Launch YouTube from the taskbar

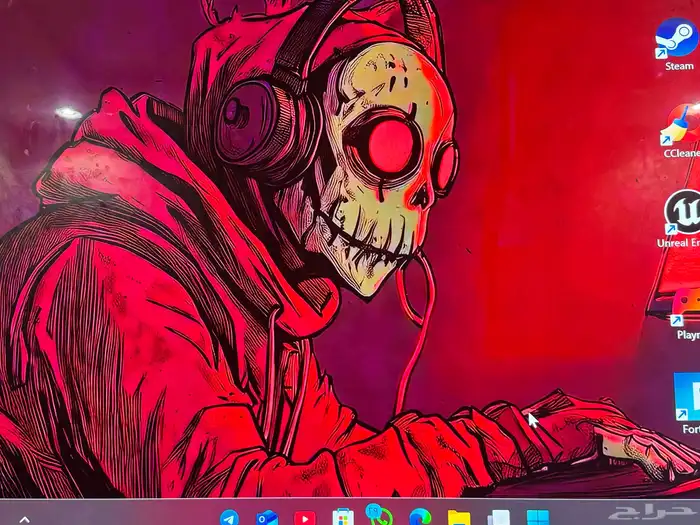click(x=304, y=517)
